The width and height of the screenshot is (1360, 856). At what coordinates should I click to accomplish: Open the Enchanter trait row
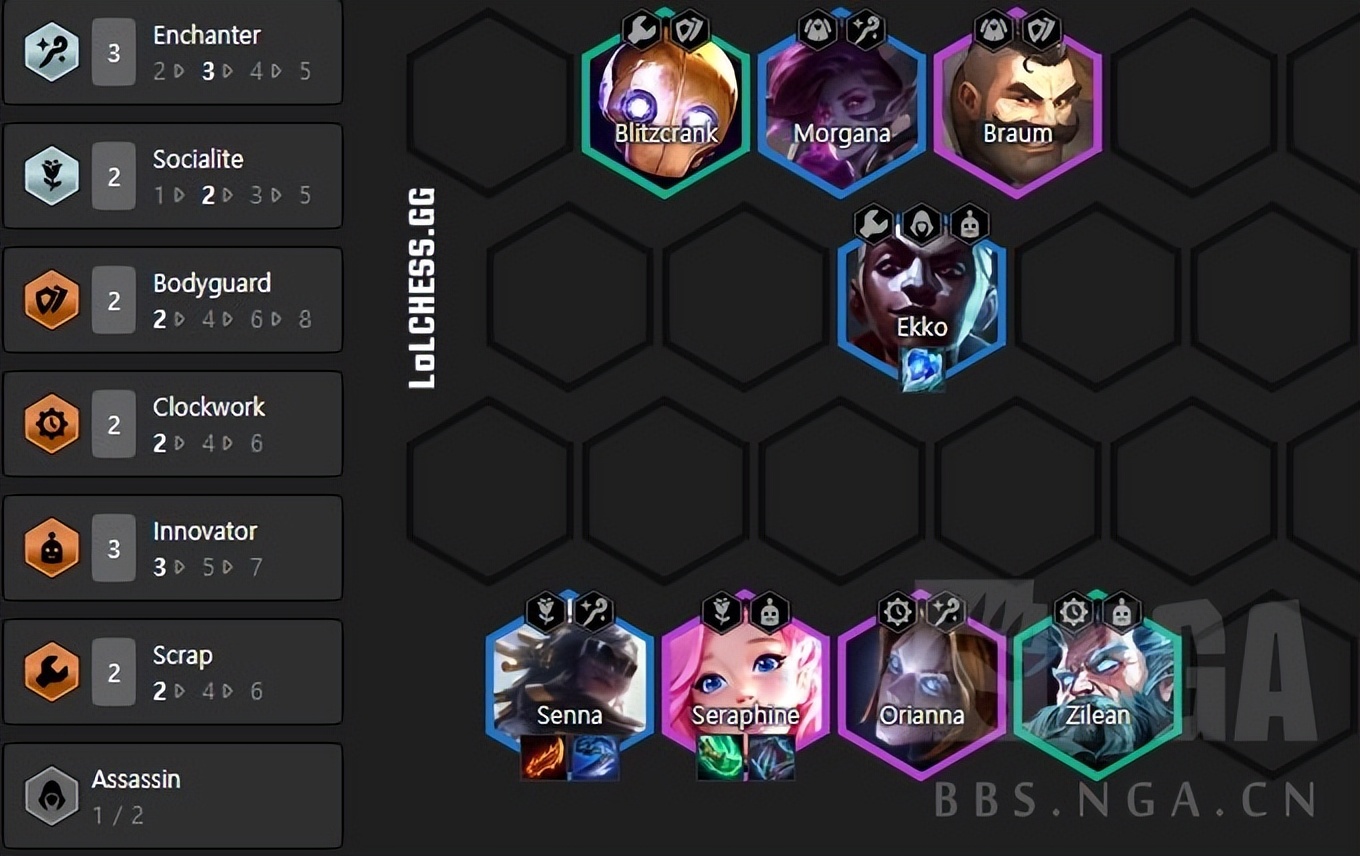[x=173, y=52]
